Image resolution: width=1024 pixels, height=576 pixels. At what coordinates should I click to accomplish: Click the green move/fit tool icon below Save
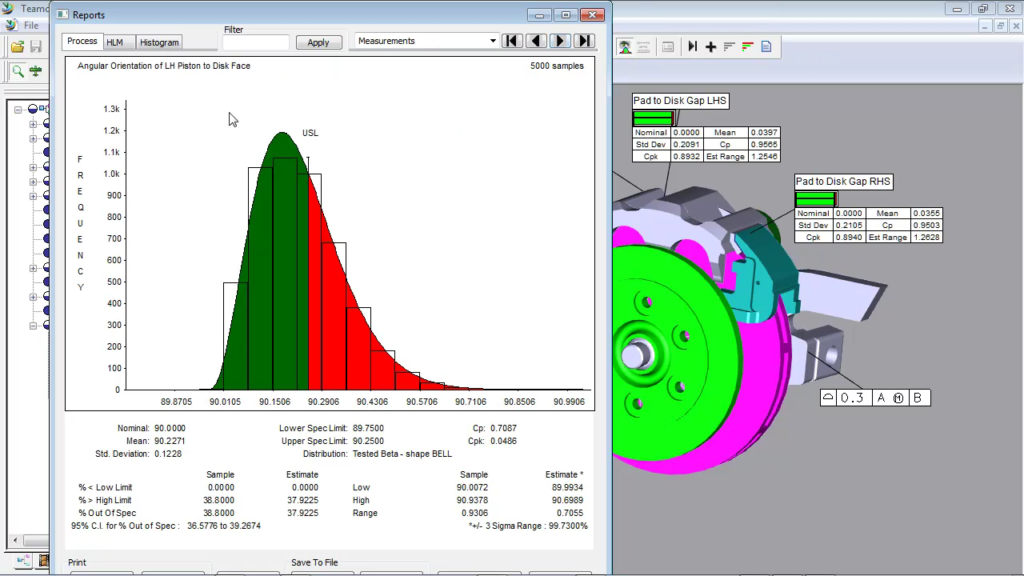pyautogui.click(x=35, y=70)
